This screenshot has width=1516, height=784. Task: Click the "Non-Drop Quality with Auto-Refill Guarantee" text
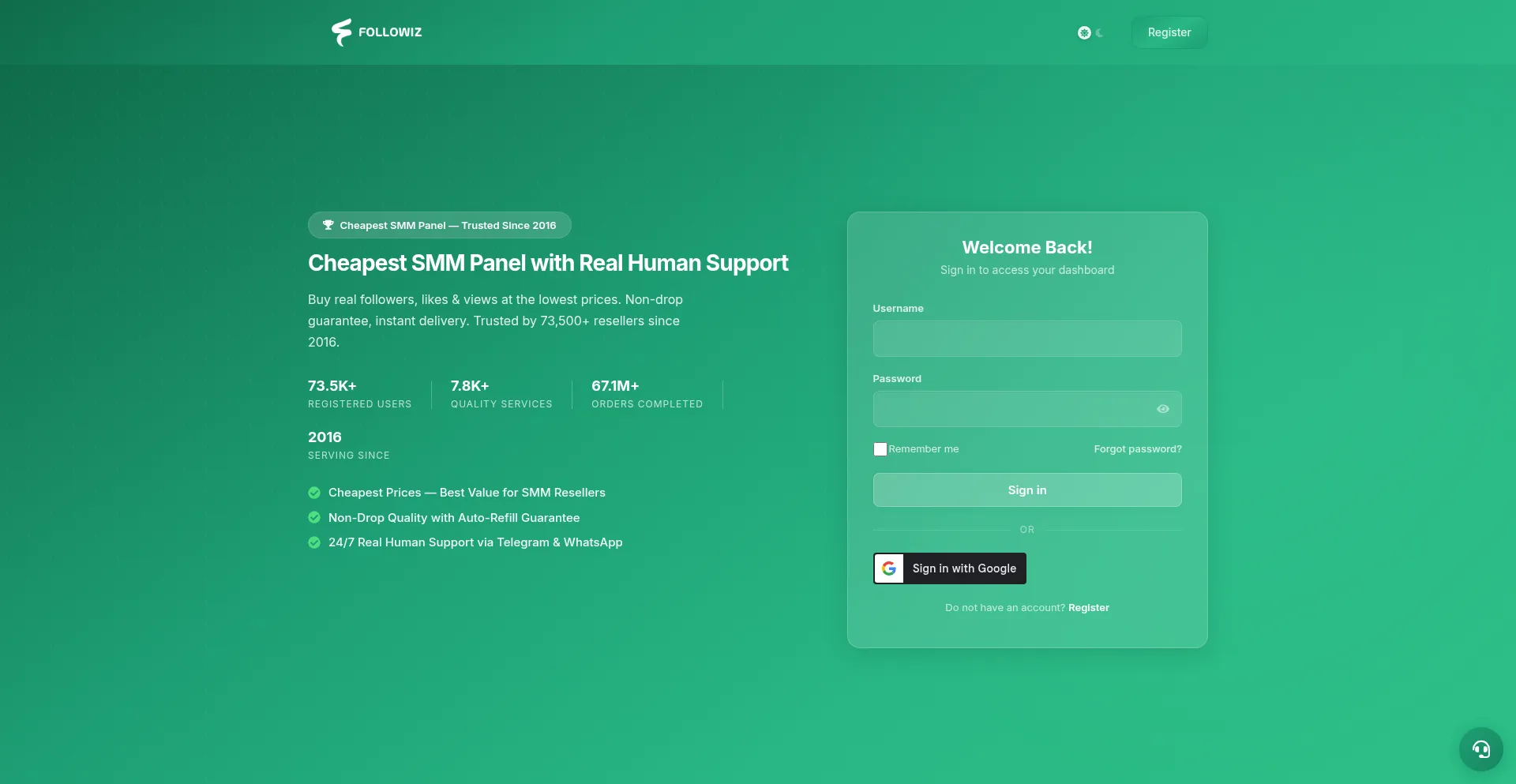click(454, 518)
